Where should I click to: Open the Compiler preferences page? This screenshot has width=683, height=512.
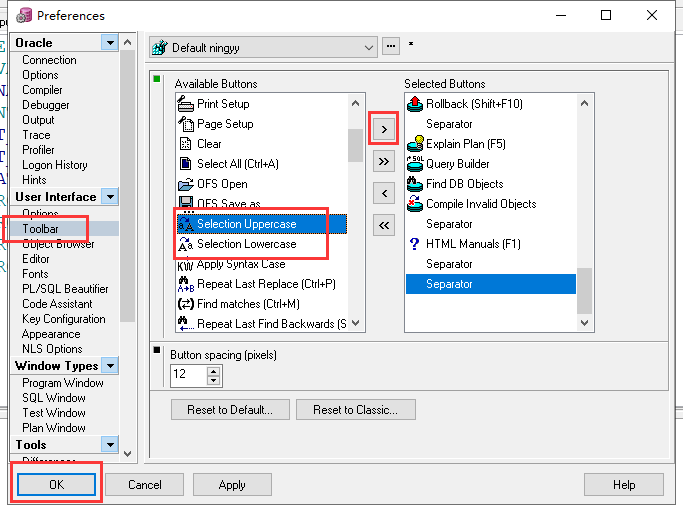click(x=42, y=90)
